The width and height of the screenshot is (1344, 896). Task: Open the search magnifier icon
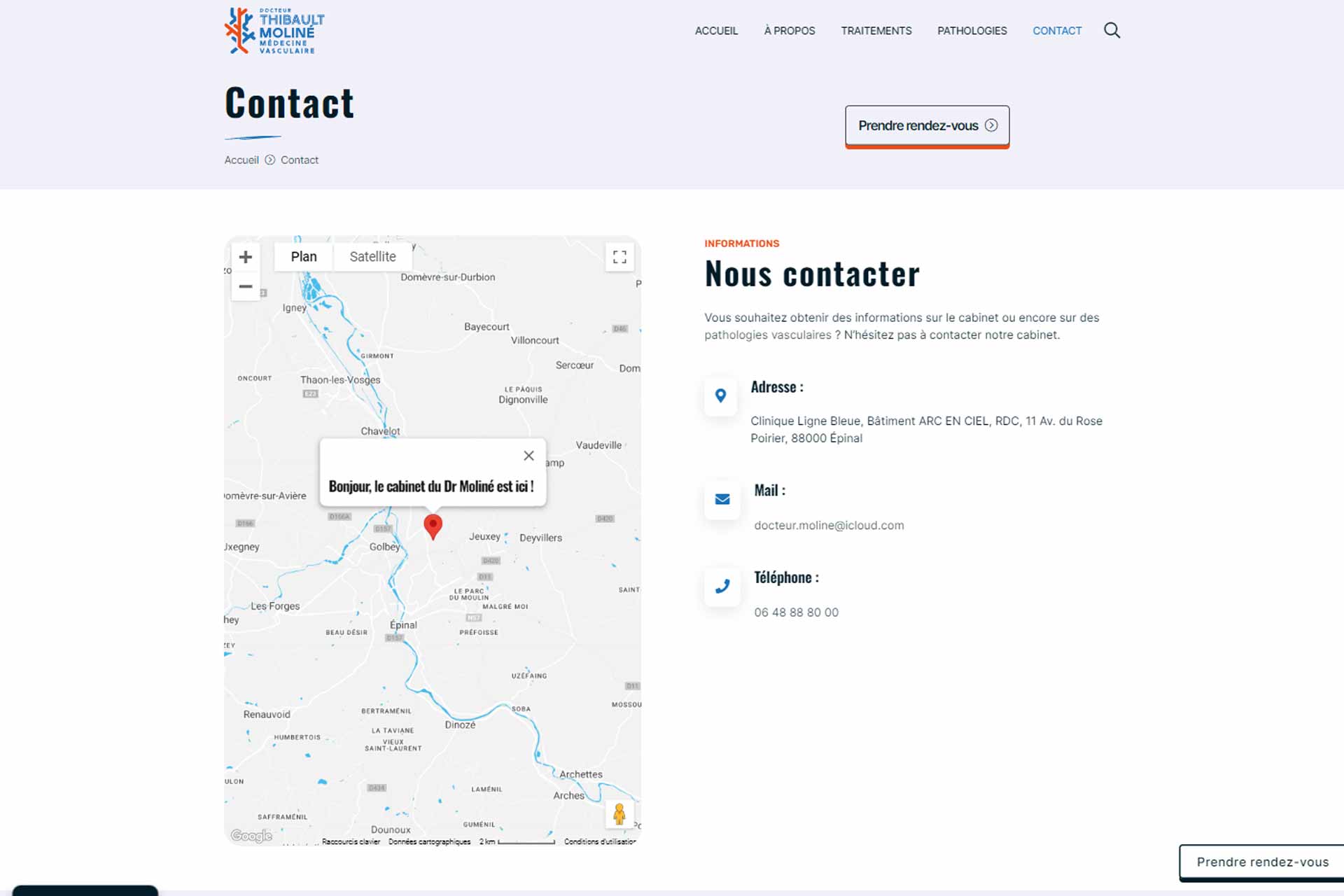(x=1112, y=30)
